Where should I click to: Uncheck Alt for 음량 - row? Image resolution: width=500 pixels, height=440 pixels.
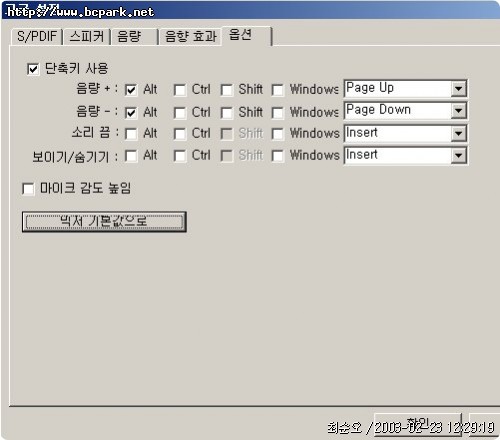tap(131, 113)
